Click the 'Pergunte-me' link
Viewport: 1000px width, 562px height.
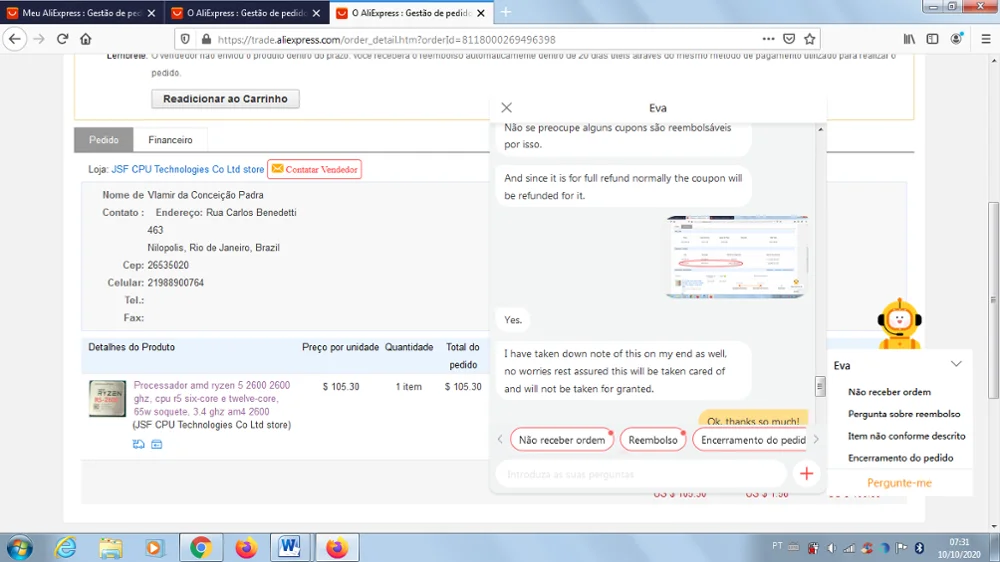coord(899,483)
